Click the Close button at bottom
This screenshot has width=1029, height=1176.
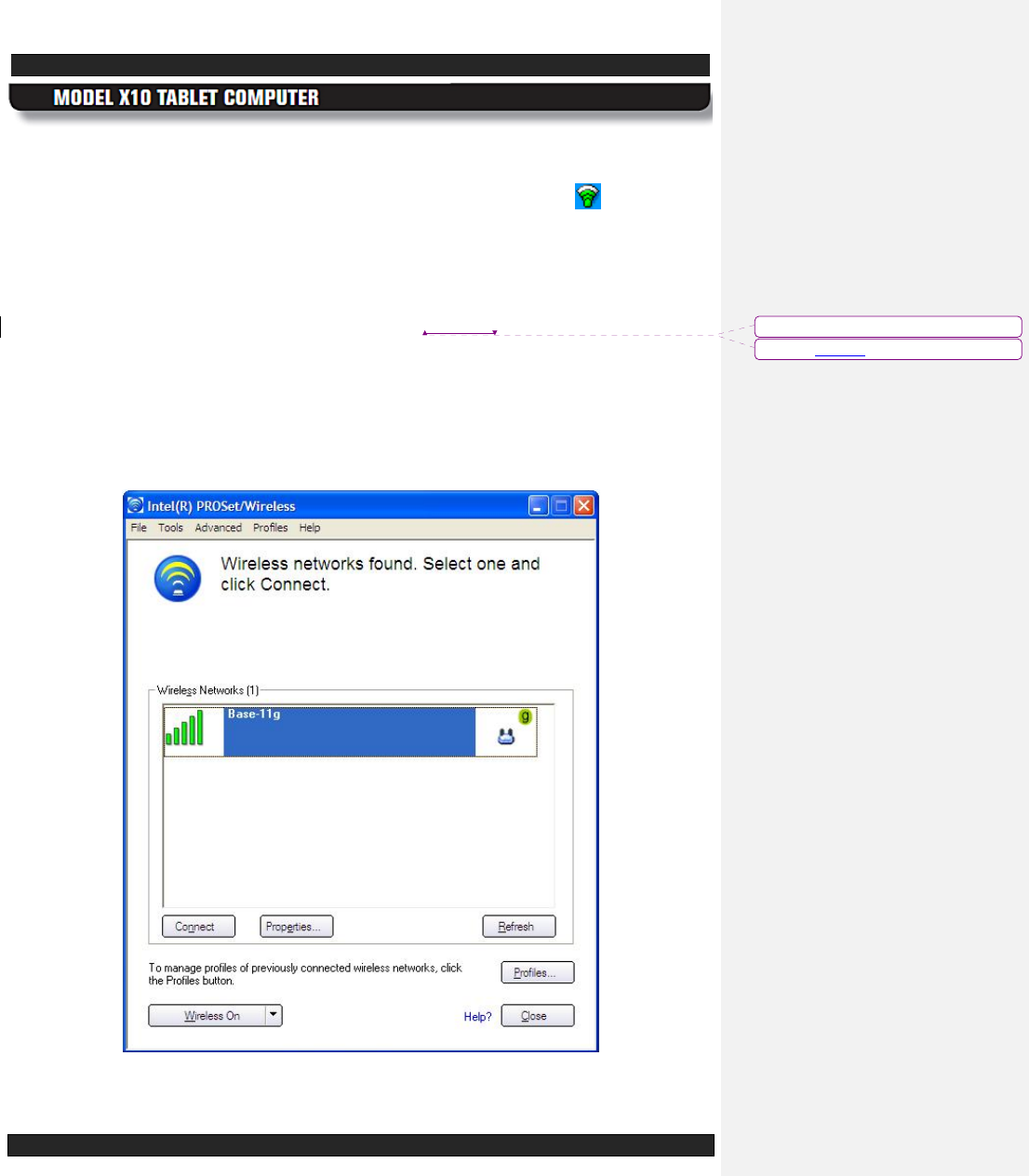(538, 1016)
